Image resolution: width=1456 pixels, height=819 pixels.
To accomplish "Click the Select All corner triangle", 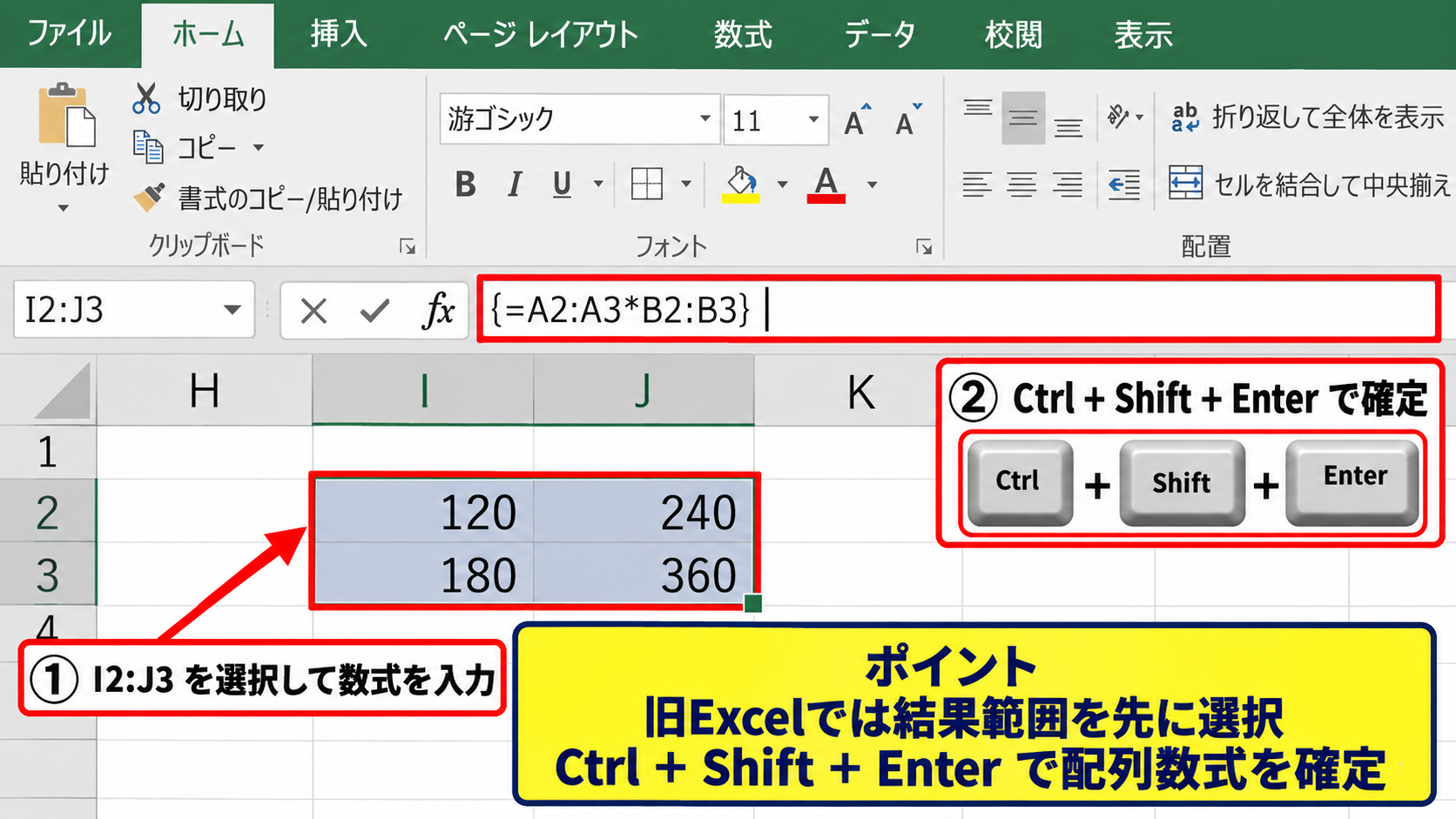I will (64, 392).
